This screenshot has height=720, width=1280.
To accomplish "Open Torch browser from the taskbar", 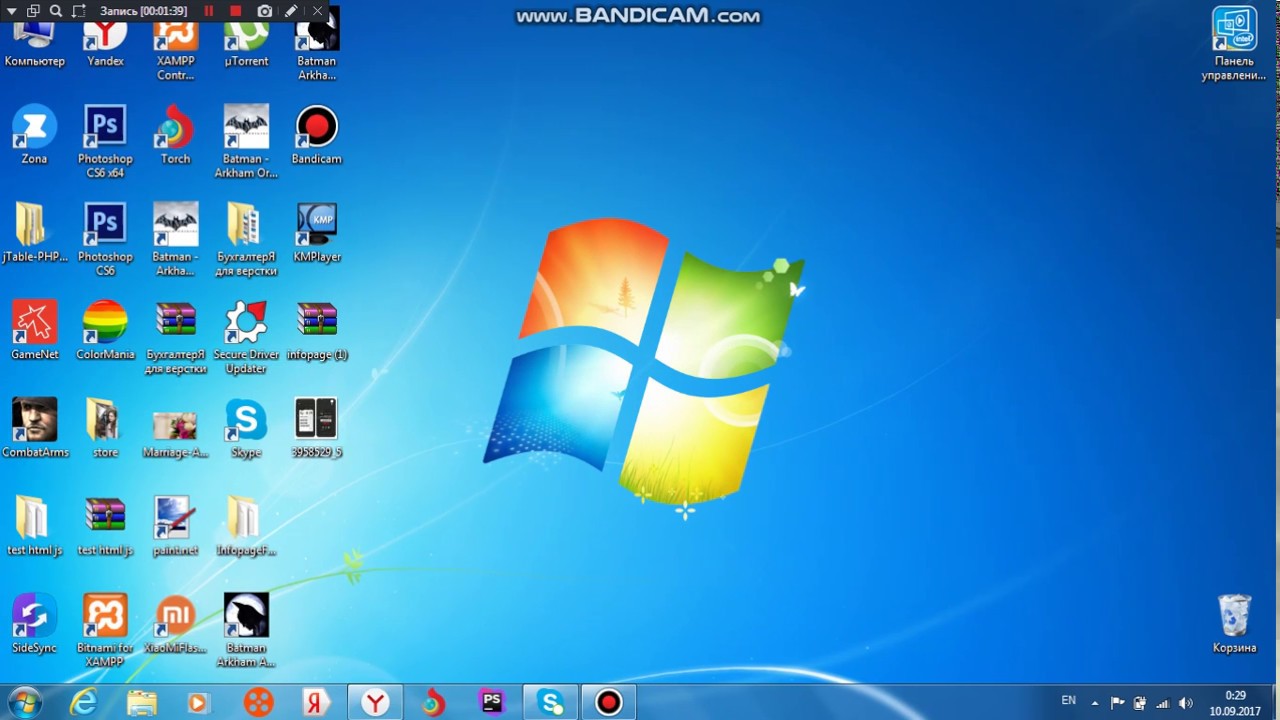I will click(433, 702).
